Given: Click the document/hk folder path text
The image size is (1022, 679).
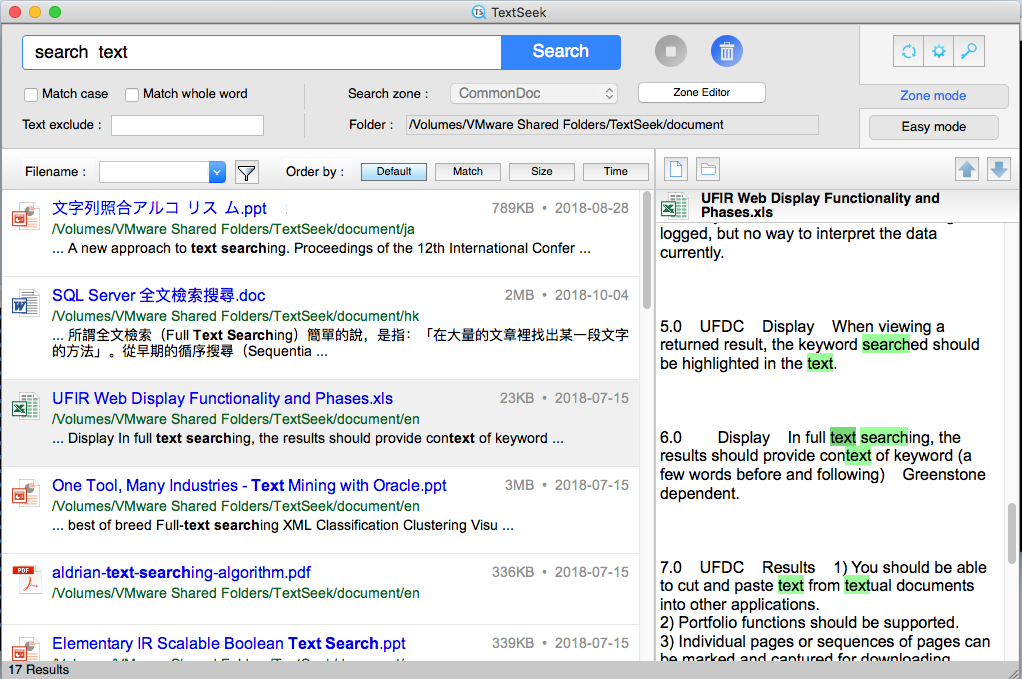Looking at the screenshot, I should [x=235, y=316].
